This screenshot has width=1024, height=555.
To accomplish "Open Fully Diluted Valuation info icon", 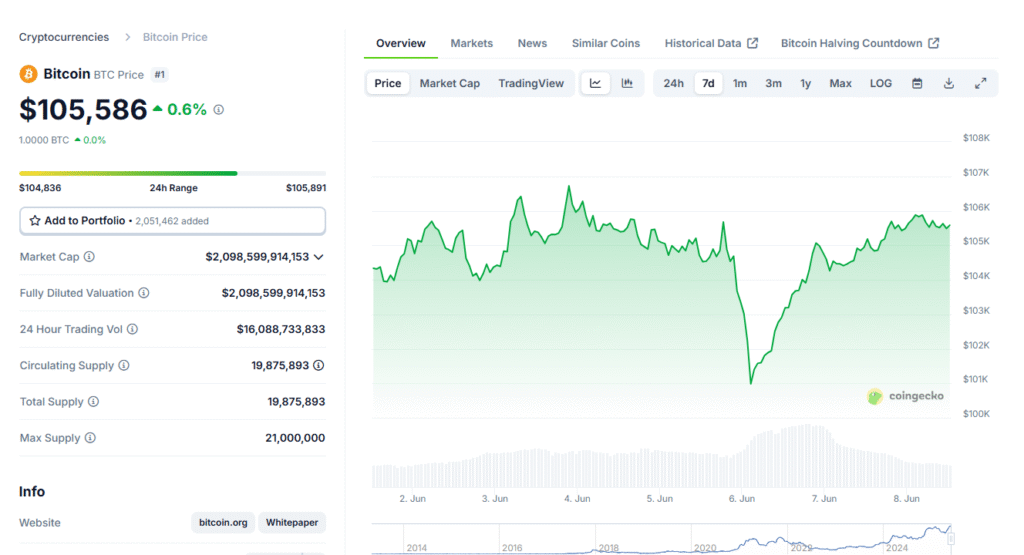I will 144,293.
